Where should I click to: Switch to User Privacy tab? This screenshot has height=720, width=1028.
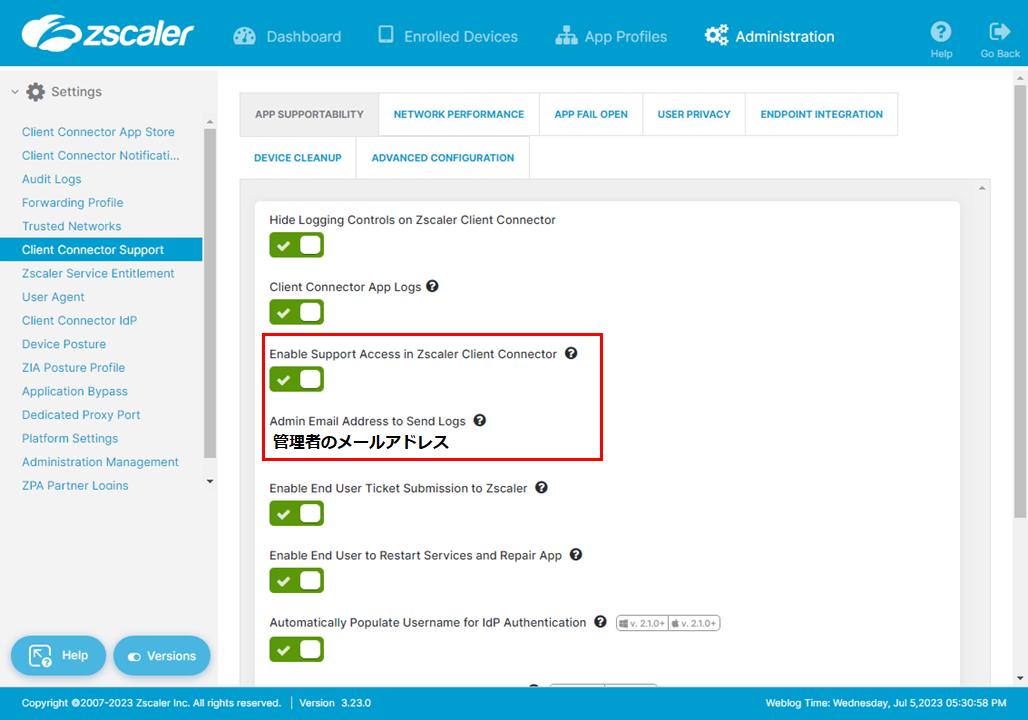[694, 114]
